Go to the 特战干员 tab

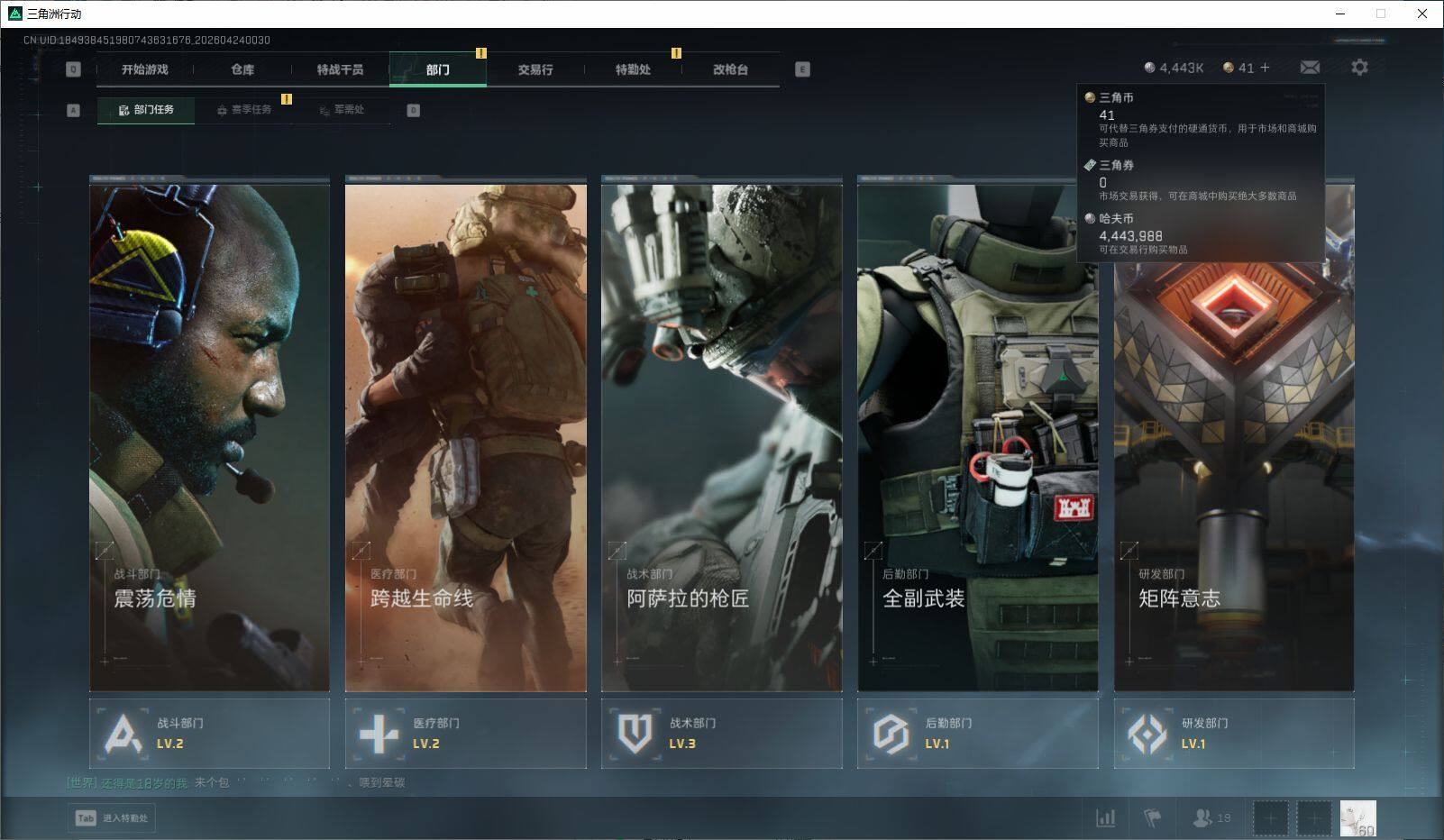click(x=340, y=69)
